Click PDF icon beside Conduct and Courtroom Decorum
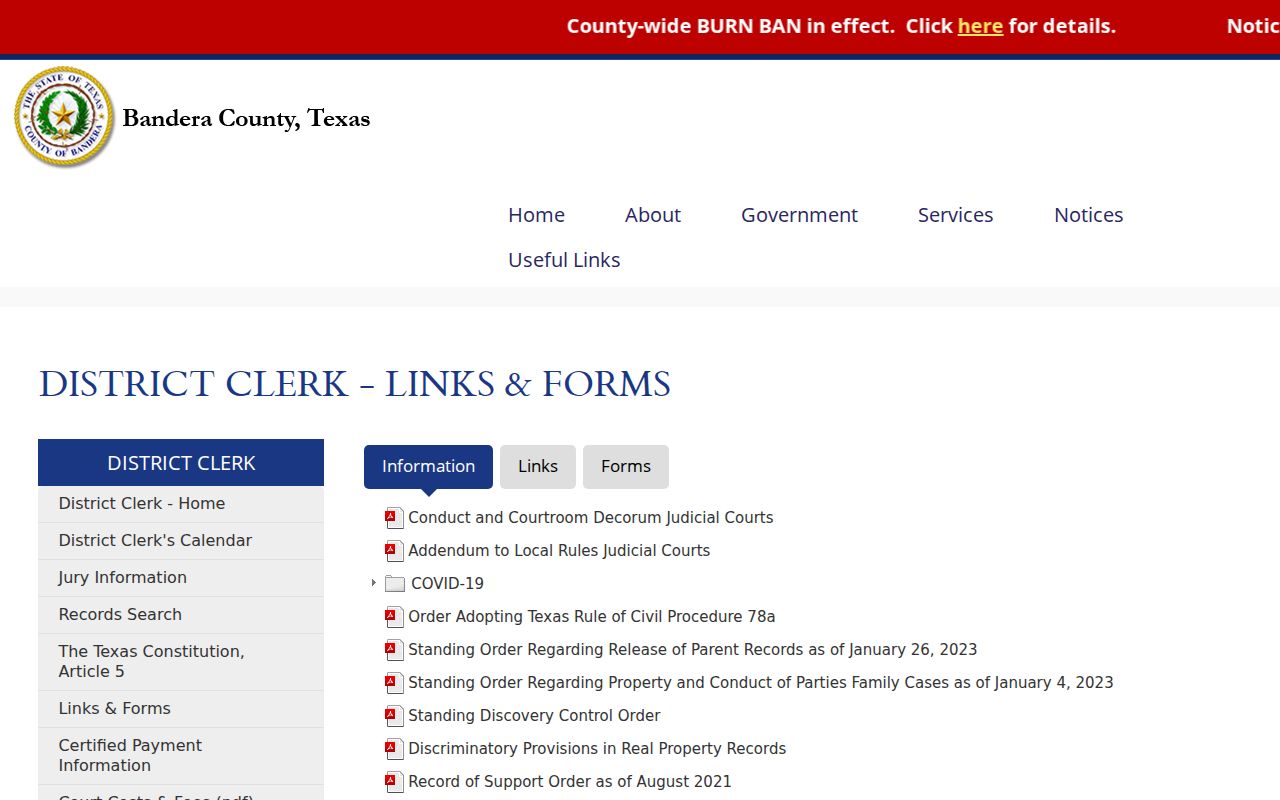Image resolution: width=1280 pixels, height=800 pixels. [395, 518]
